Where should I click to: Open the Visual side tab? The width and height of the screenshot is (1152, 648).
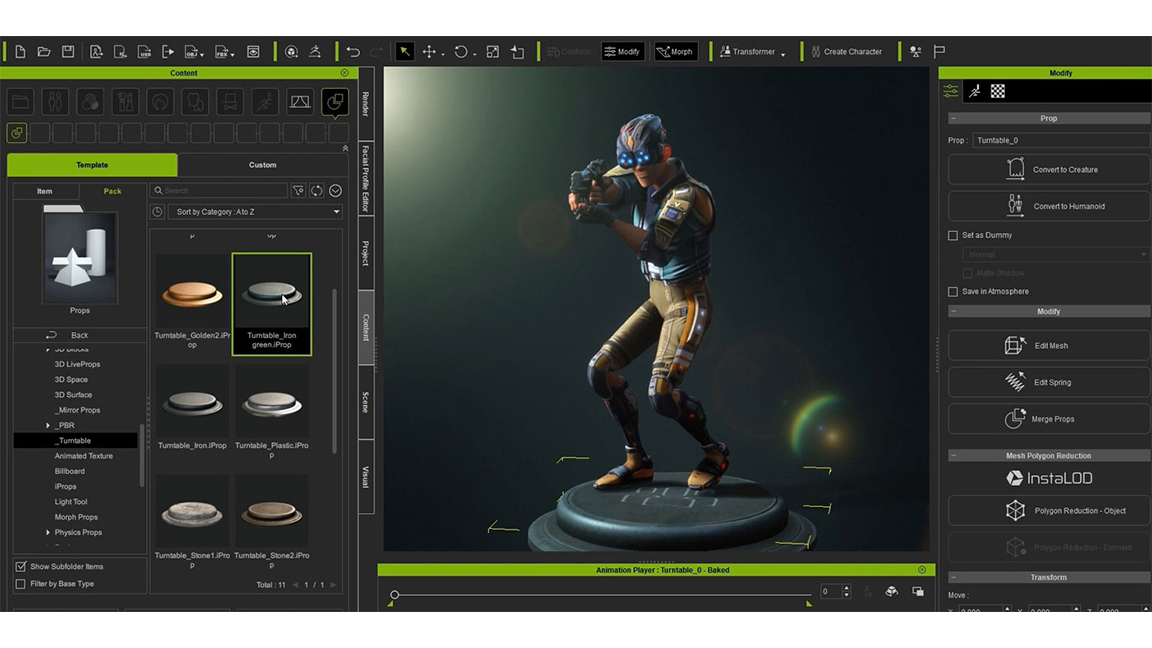pyautogui.click(x=366, y=477)
